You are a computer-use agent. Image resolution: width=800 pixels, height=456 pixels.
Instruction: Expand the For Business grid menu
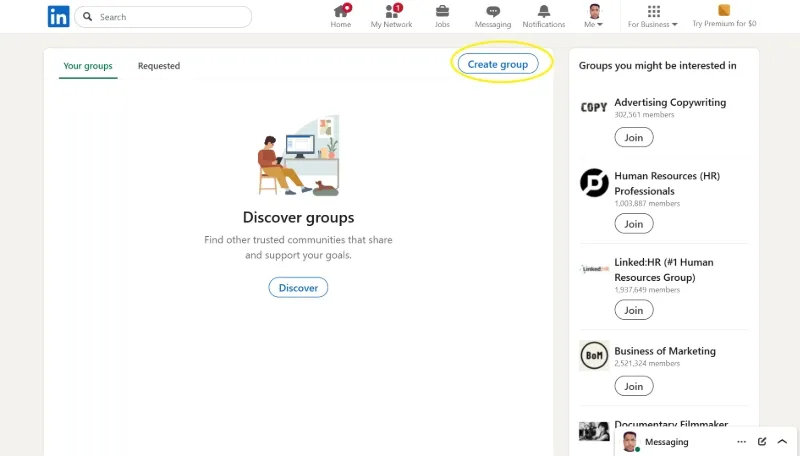653,16
